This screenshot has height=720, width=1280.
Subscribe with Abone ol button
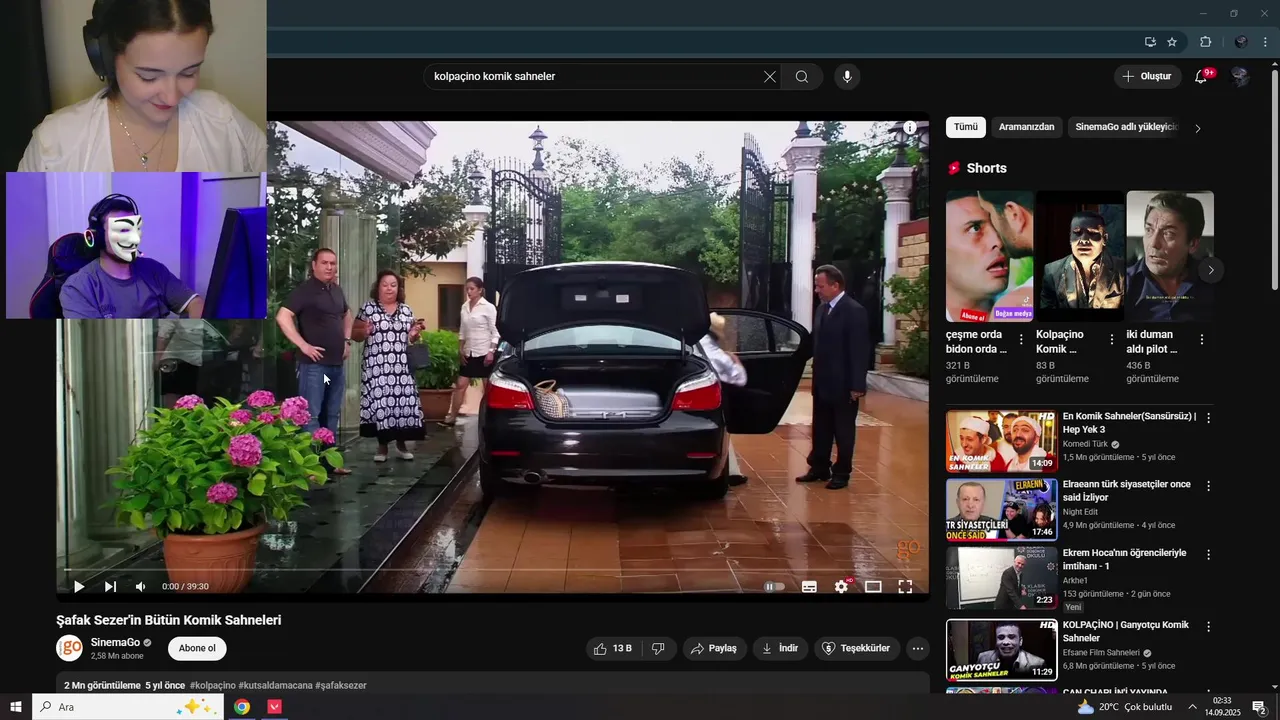[197, 648]
